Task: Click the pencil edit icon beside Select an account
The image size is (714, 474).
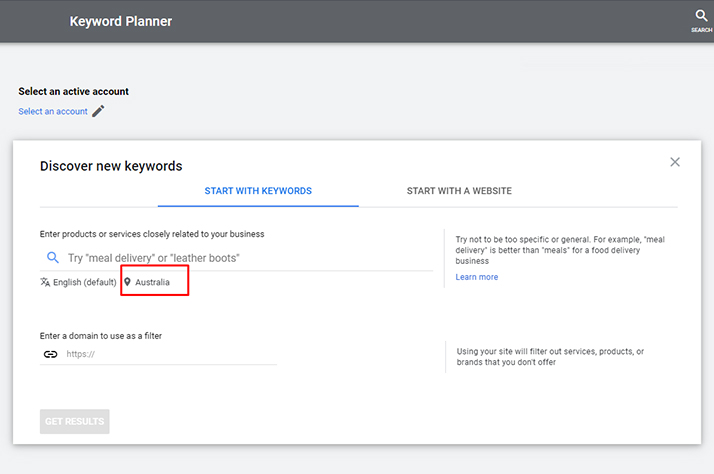Action: (98, 111)
